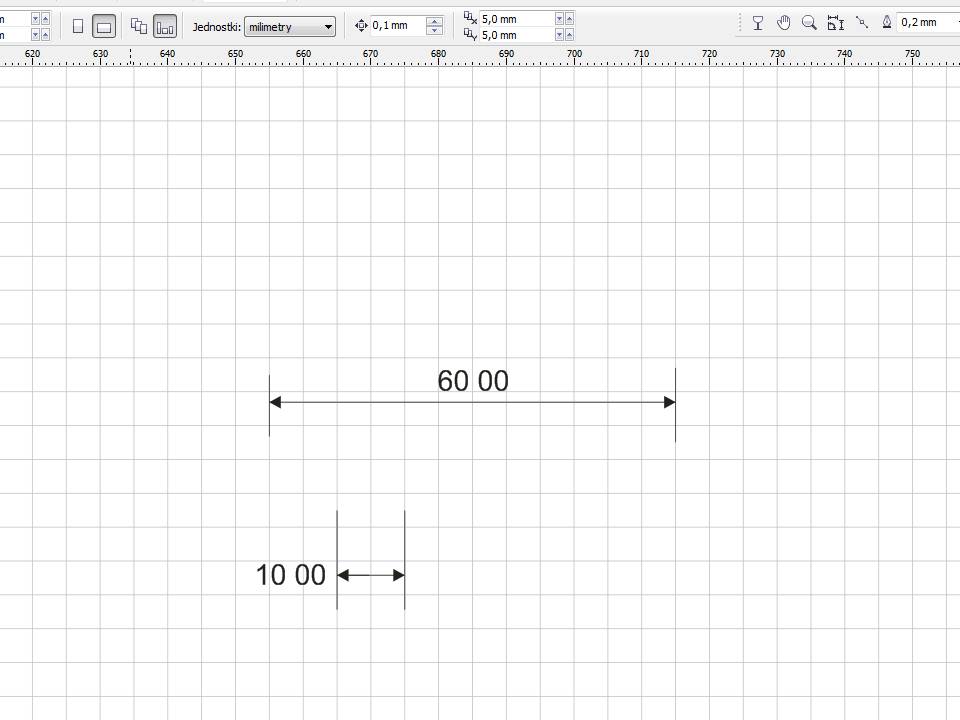The width and height of the screenshot is (960, 720).
Task: Click the outline pen nib icon
Action: point(887,23)
